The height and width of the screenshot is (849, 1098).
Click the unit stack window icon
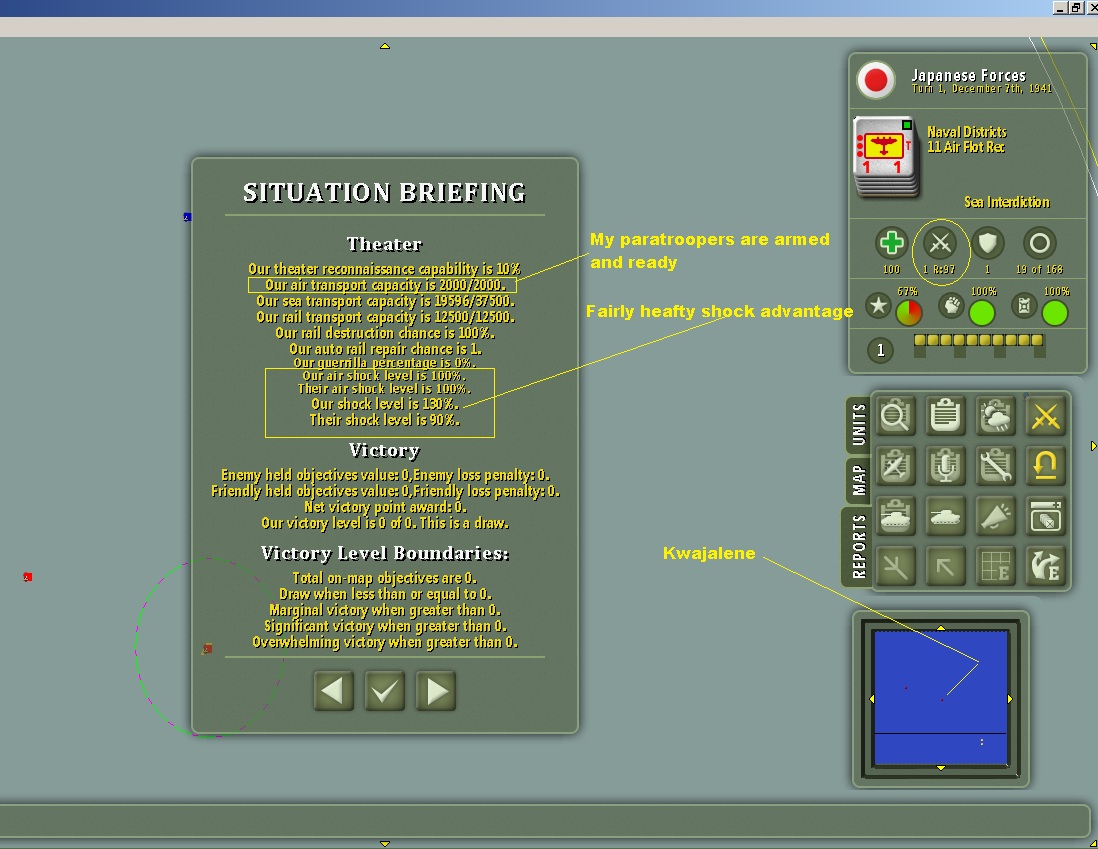click(x=1045, y=516)
